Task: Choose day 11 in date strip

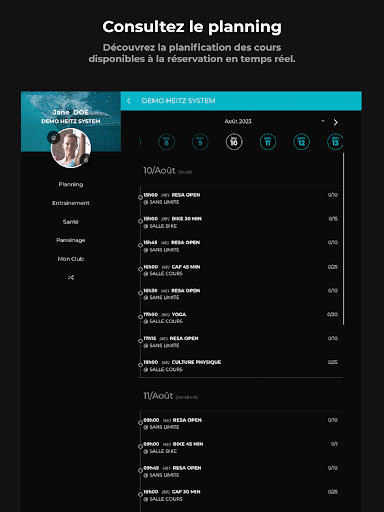Action: pos(268,142)
